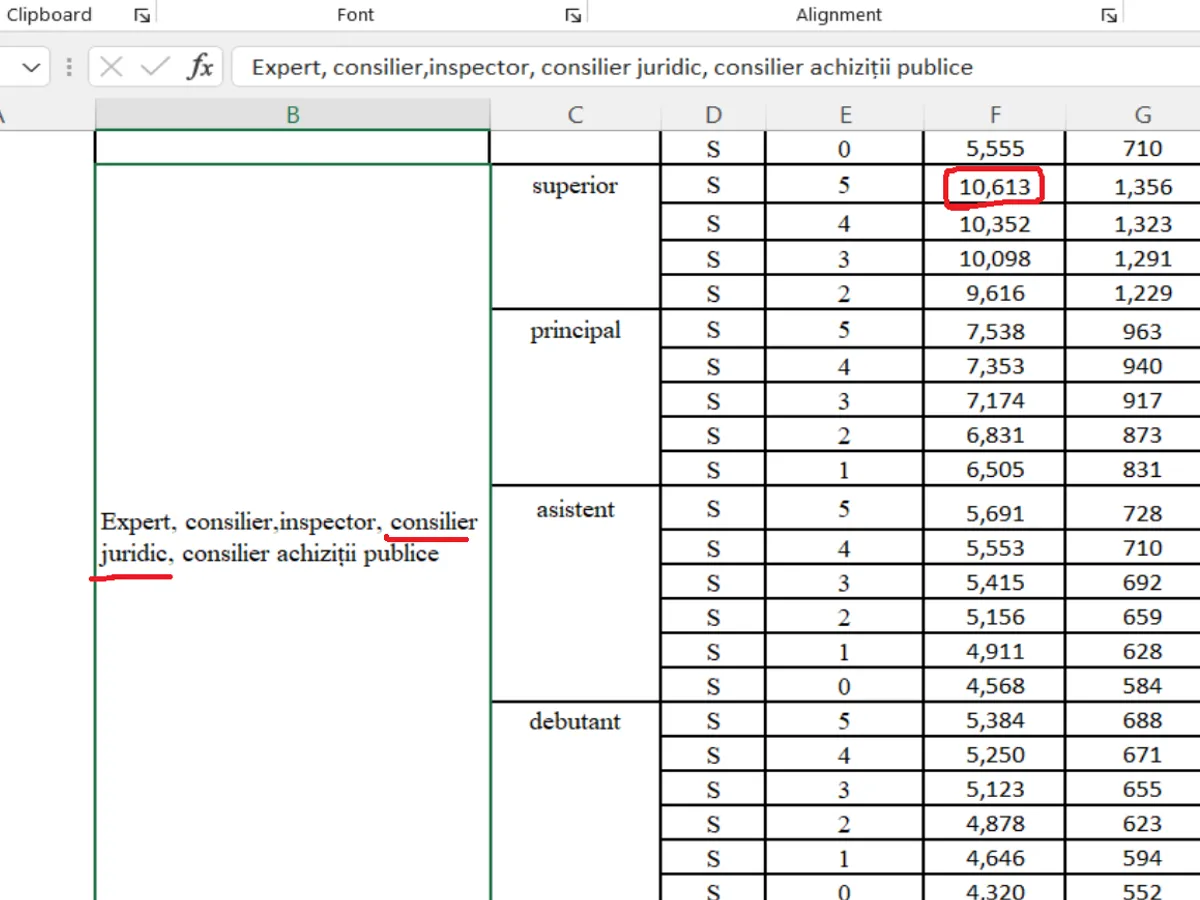Click into the formula bar text
This screenshot has width=1200, height=900.
[x=700, y=67]
